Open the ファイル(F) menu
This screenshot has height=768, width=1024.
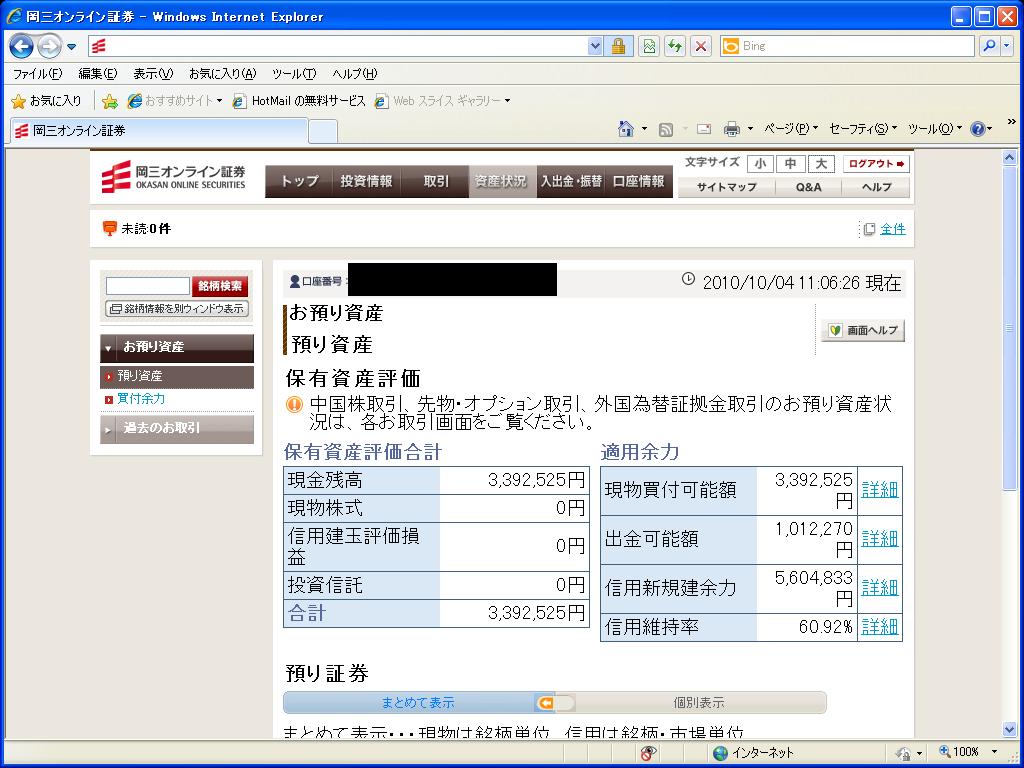pos(37,74)
